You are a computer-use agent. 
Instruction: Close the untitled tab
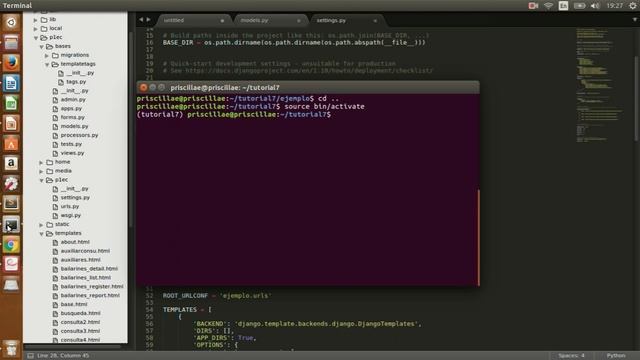(x=222, y=20)
